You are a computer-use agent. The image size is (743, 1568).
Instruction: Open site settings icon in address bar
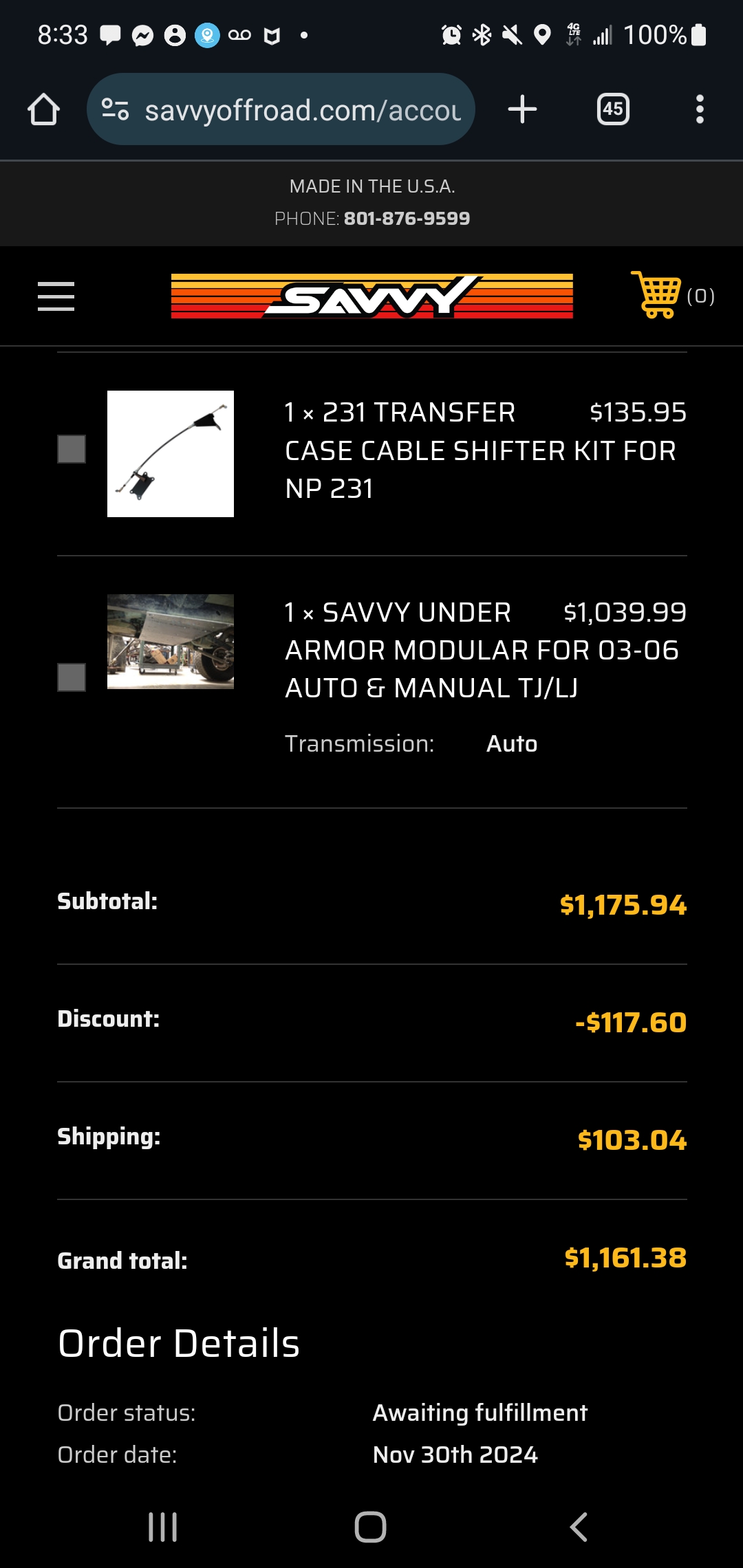click(115, 109)
